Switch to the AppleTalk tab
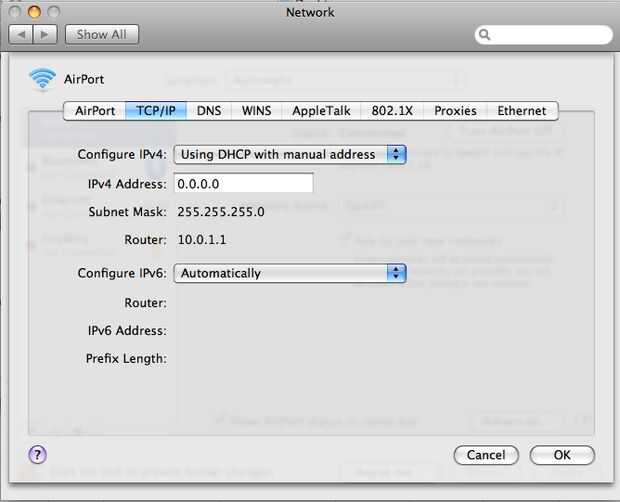This screenshot has height=502, width=620. coord(321,111)
